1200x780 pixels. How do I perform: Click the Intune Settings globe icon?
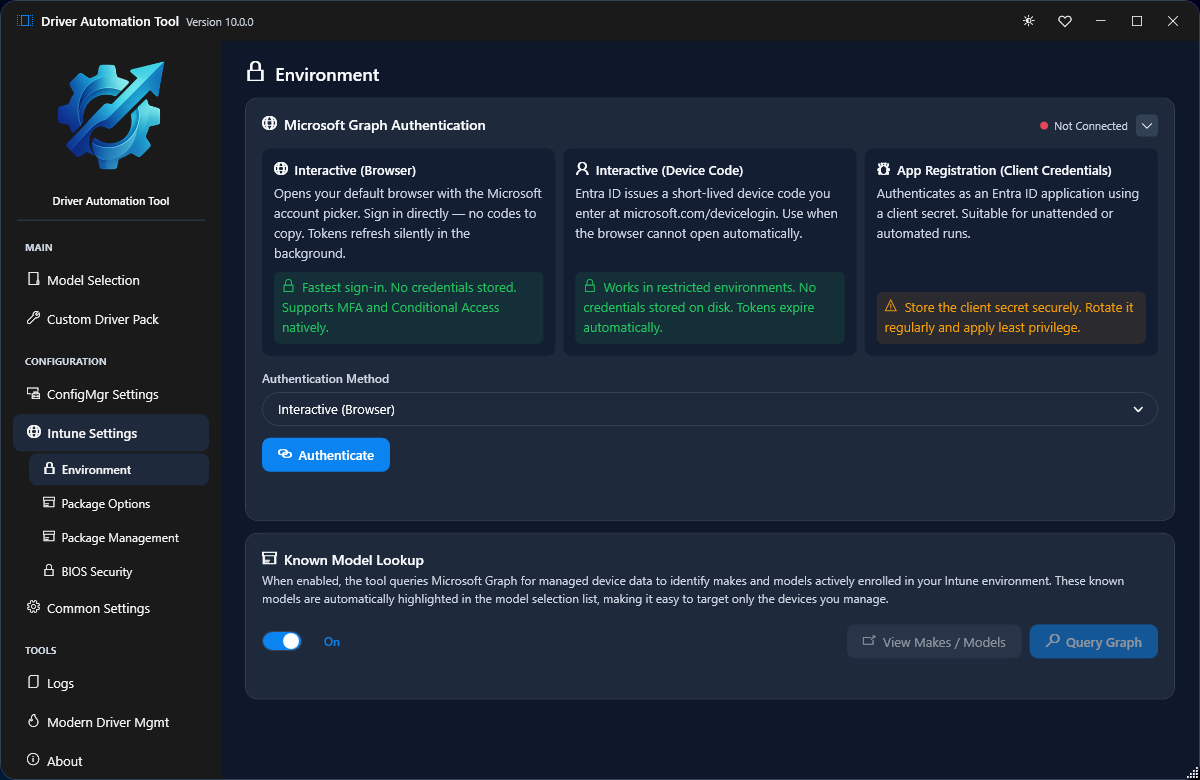pyautogui.click(x=33, y=433)
